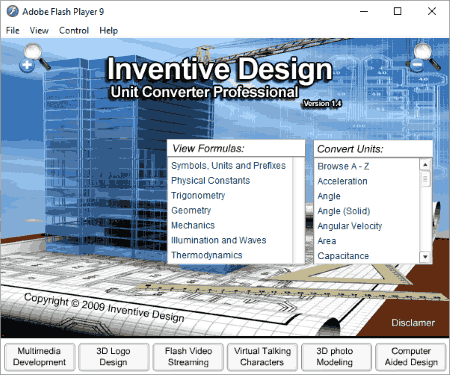Open the Help menu
Viewport: 450px width, 375px height.
pyautogui.click(x=108, y=31)
